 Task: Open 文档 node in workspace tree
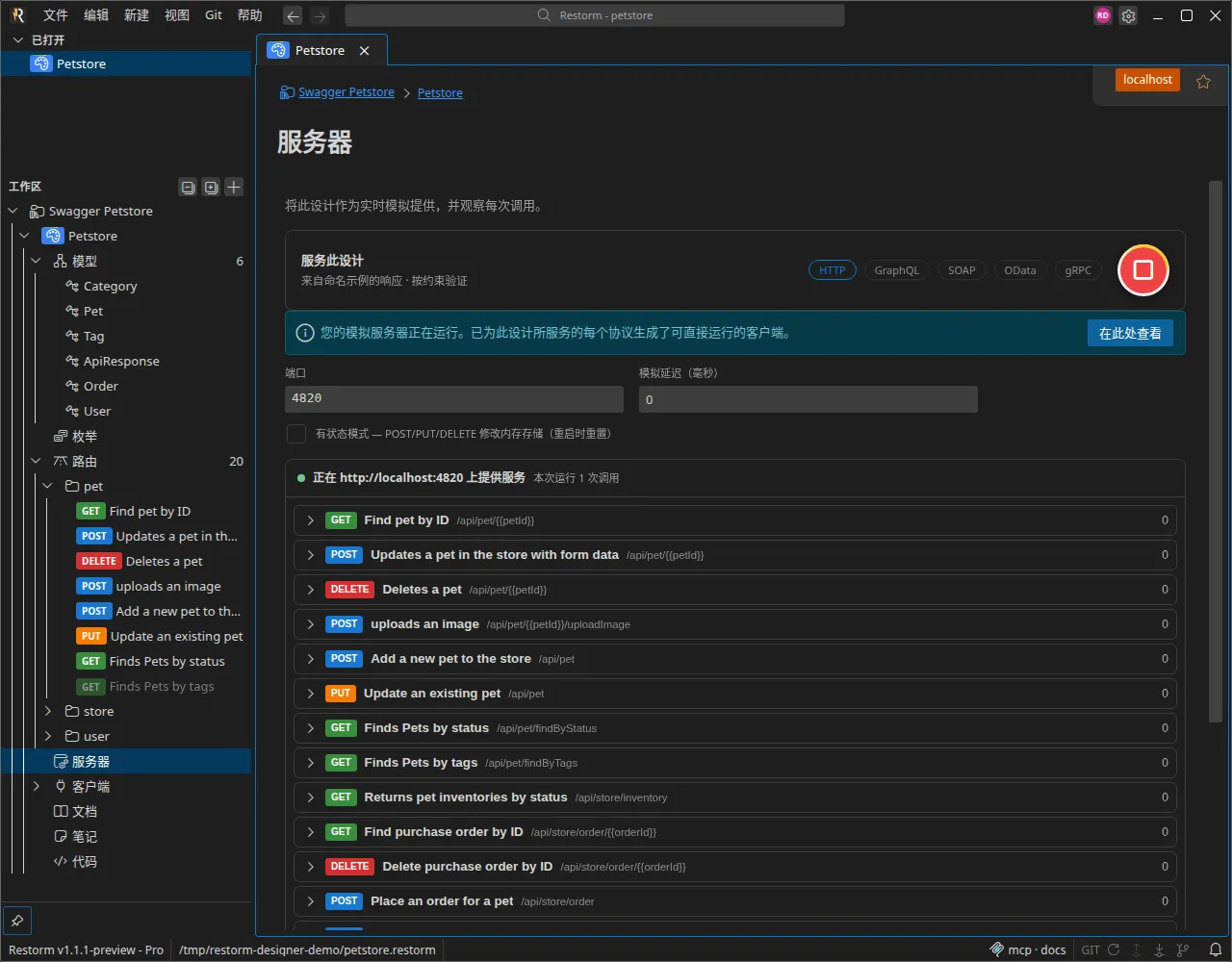click(x=126, y=811)
